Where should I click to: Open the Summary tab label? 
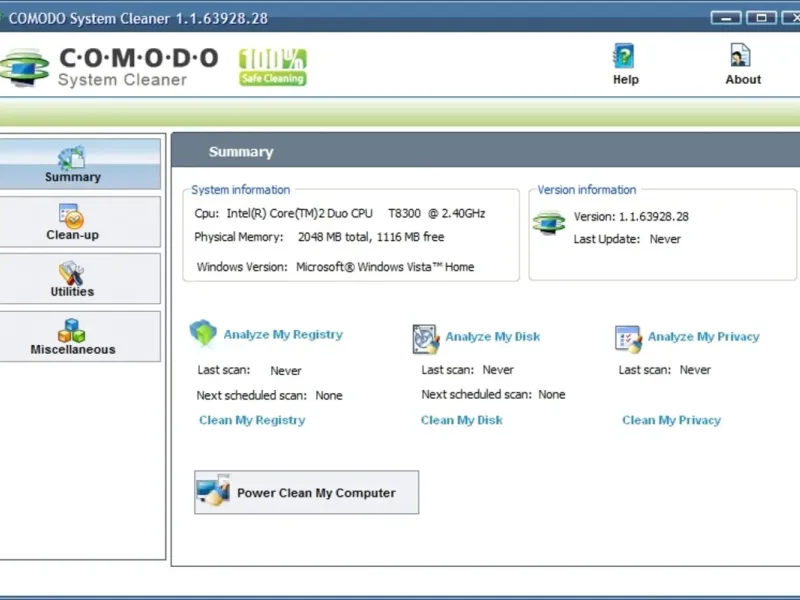click(72, 177)
